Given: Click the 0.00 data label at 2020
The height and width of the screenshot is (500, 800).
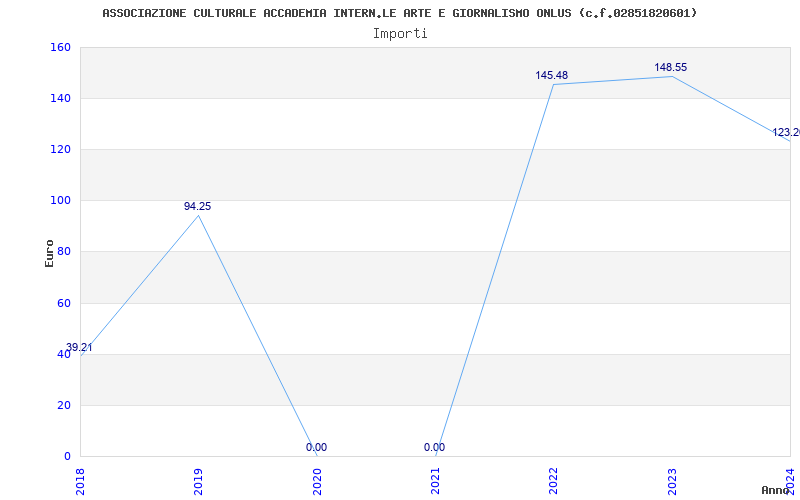Looking at the screenshot, I should pos(316,447).
